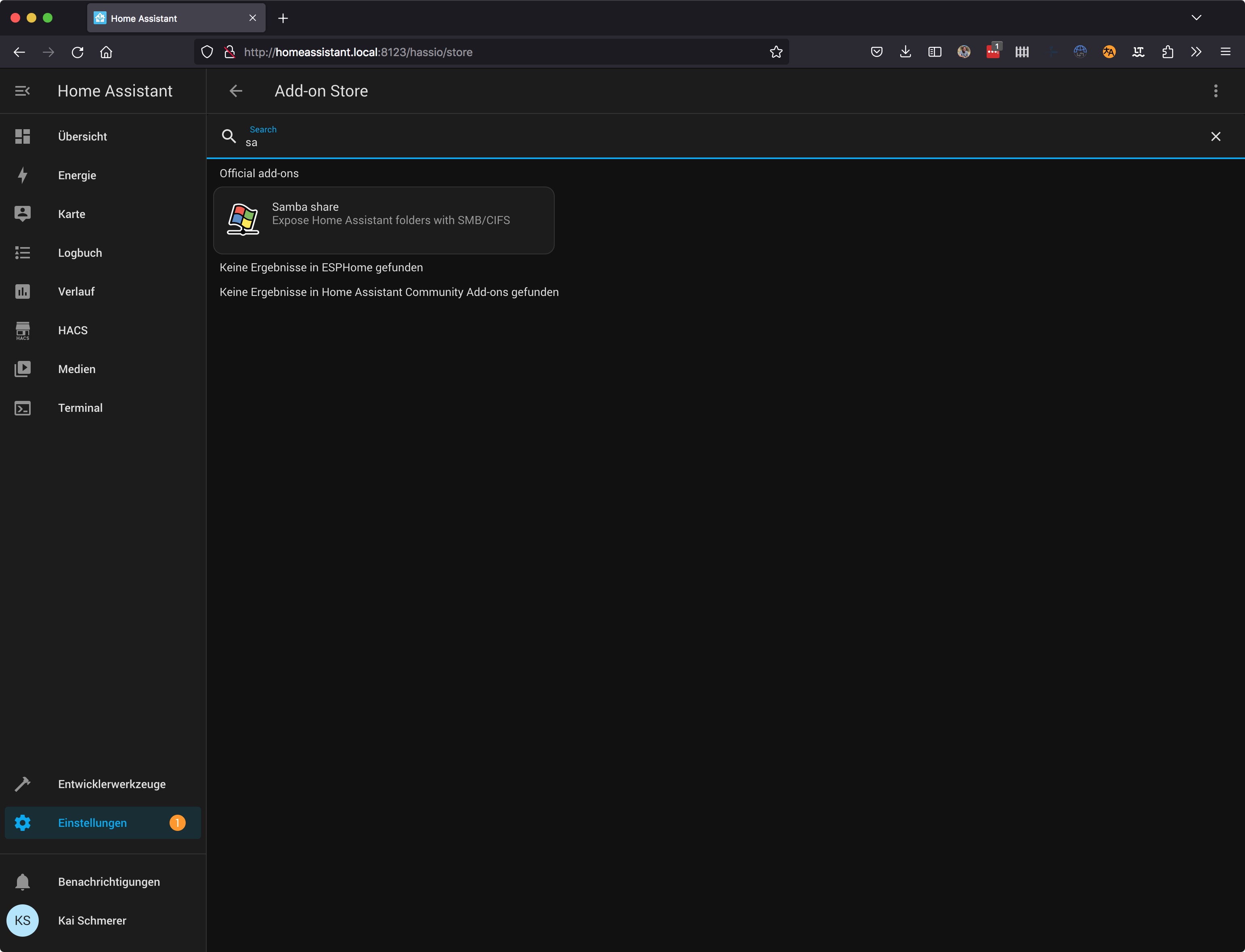The height and width of the screenshot is (952, 1245).
Task: Open the Energie panel
Action: 77,175
